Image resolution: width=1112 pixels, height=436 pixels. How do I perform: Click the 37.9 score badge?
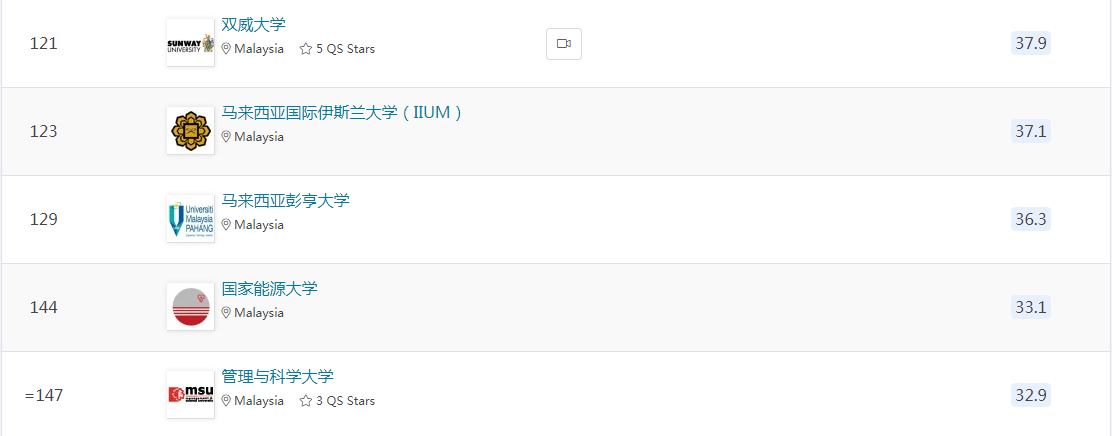[x=1030, y=43]
